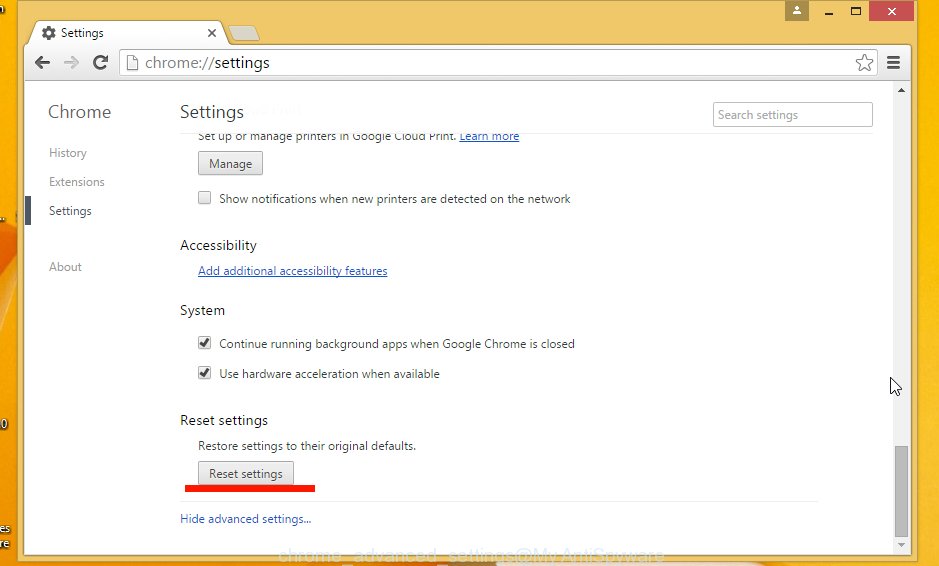The height and width of the screenshot is (566, 939).
Task: Toggle Continue running background apps checkbox
Action: coord(205,343)
